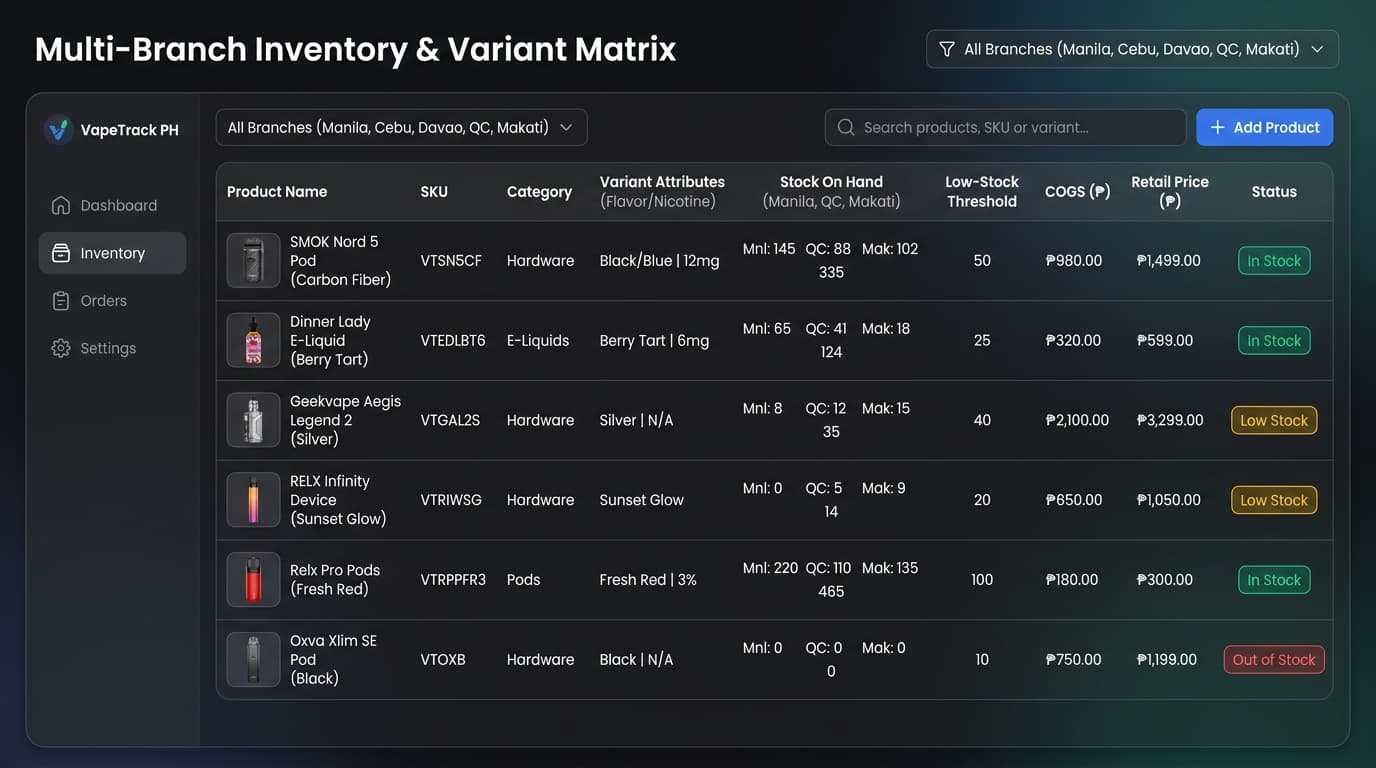Sort by the SKU column header
Viewport: 1376px width, 768px height.
click(434, 192)
